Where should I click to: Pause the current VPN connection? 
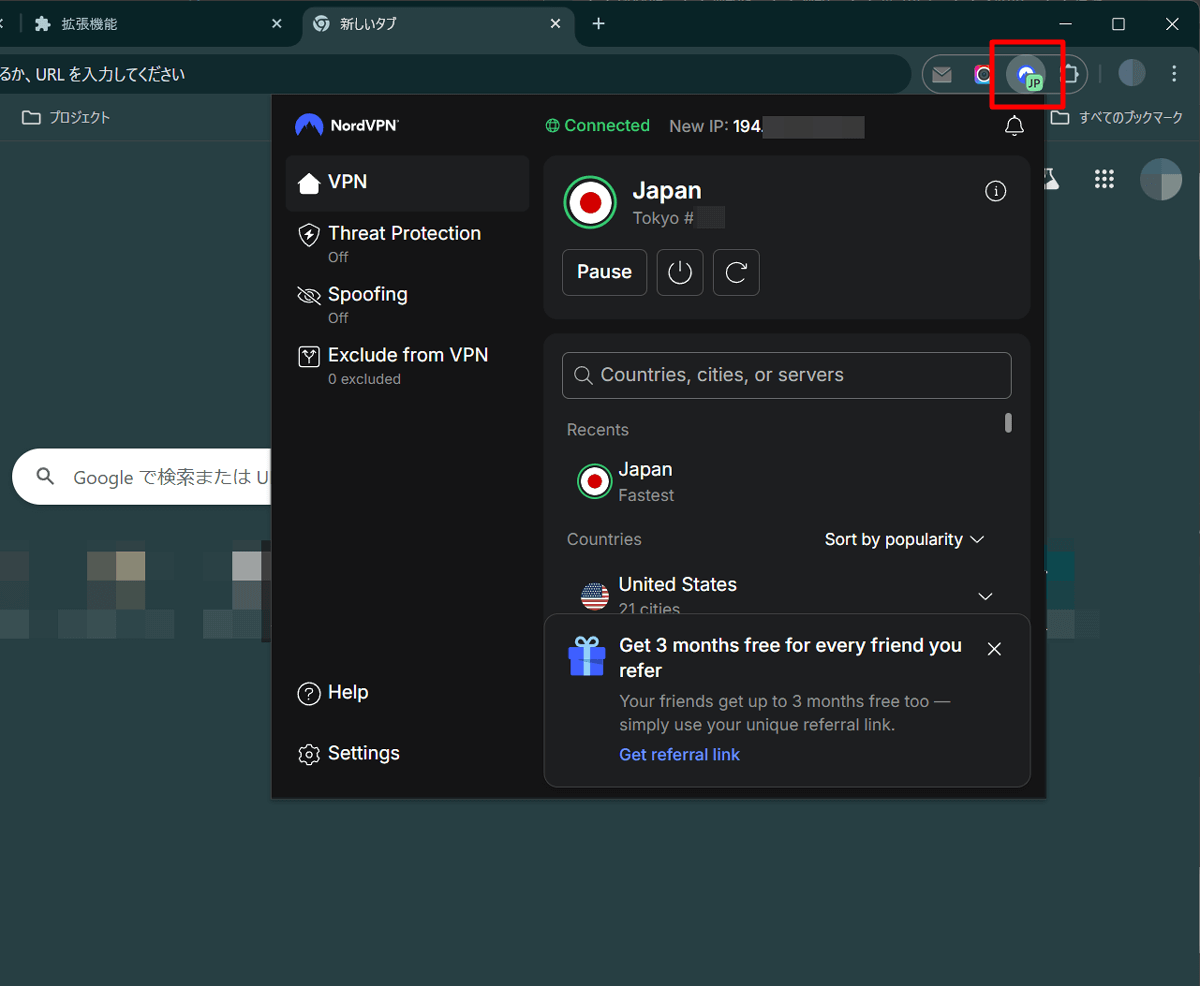(604, 271)
